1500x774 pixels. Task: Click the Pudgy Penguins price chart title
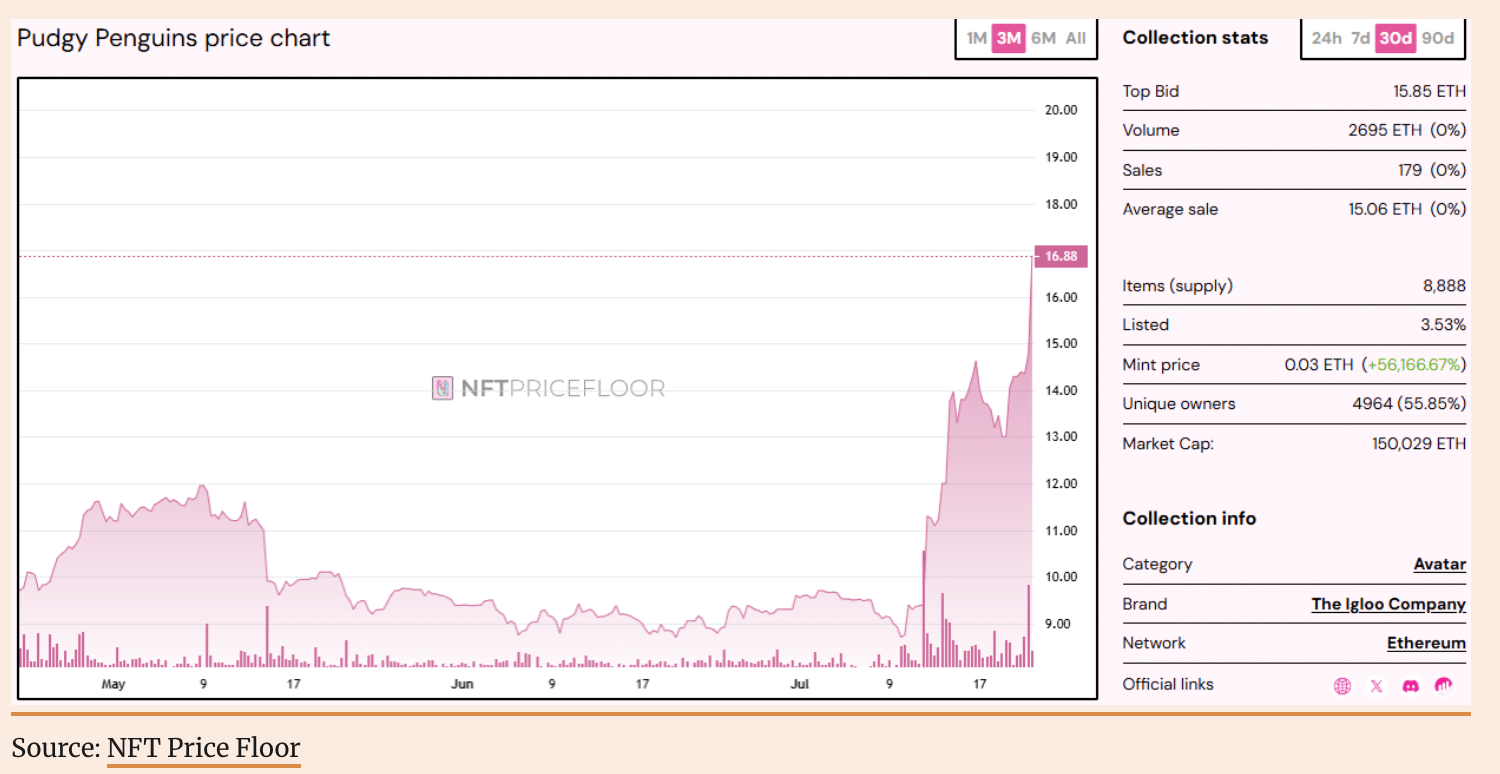pyautogui.click(x=173, y=38)
